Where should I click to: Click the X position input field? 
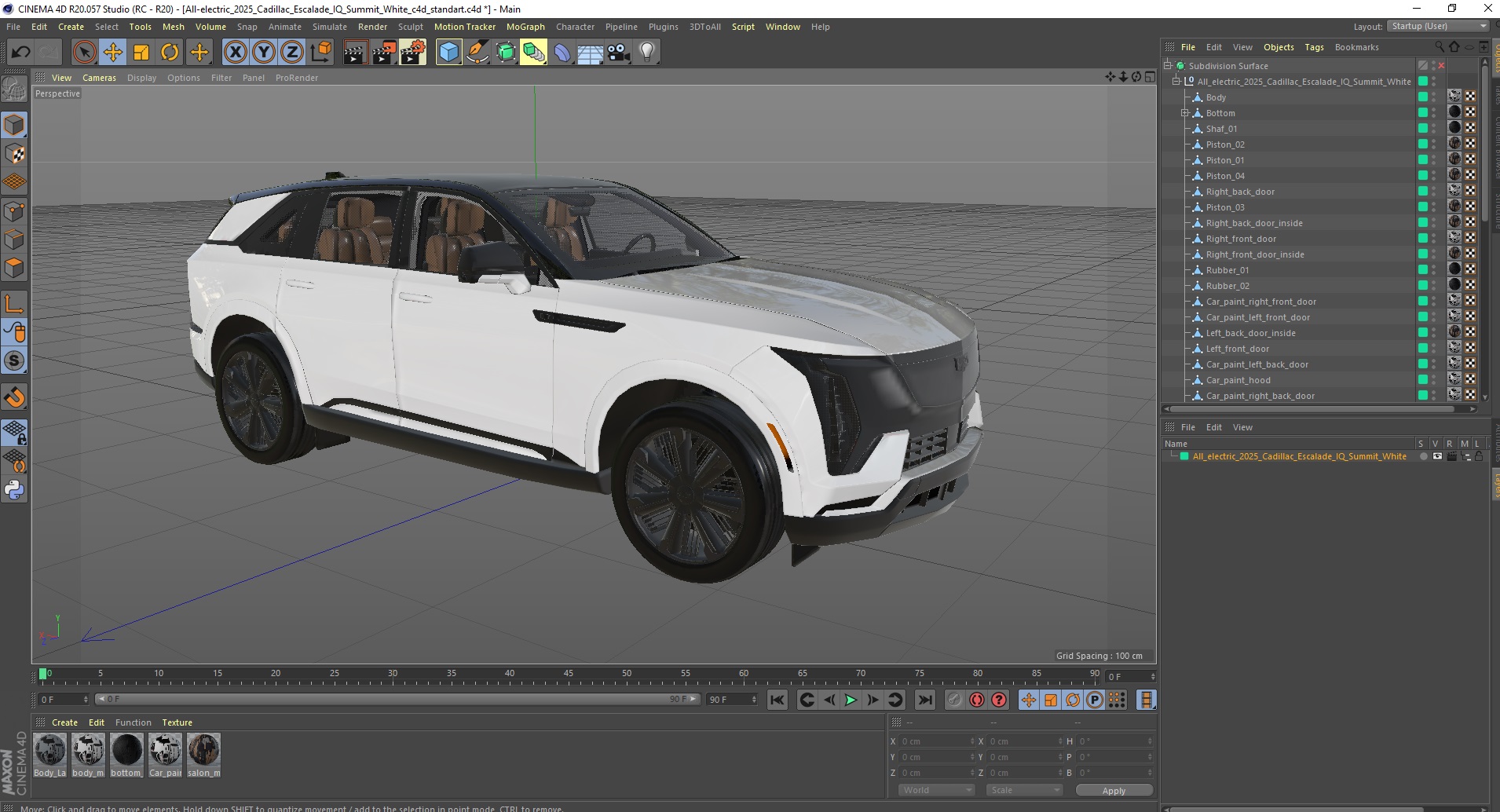(x=936, y=741)
